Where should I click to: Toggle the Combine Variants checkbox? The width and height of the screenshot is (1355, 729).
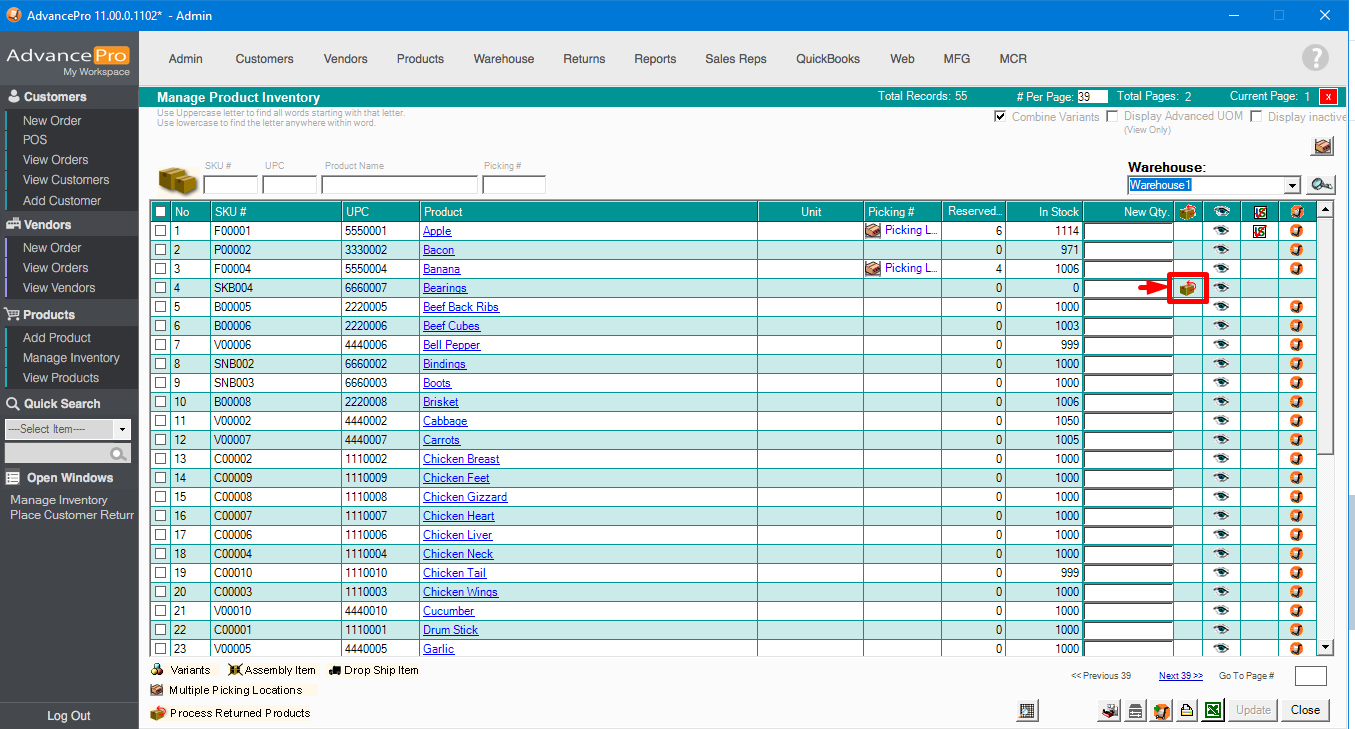[x=1000, y=117]
